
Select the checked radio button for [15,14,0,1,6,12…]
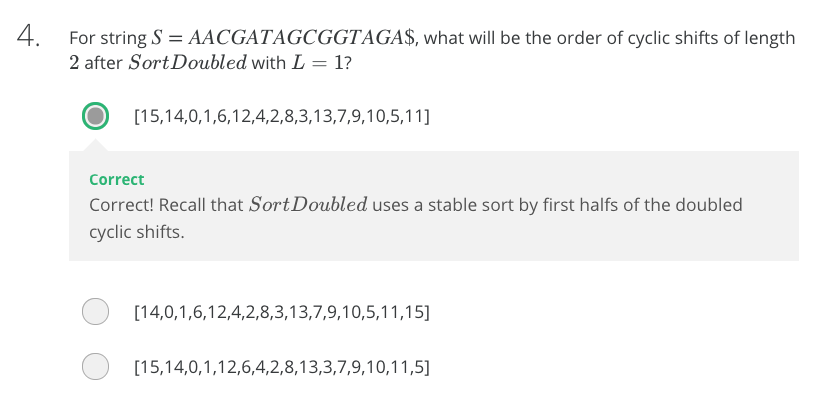(x=95, y=116)
